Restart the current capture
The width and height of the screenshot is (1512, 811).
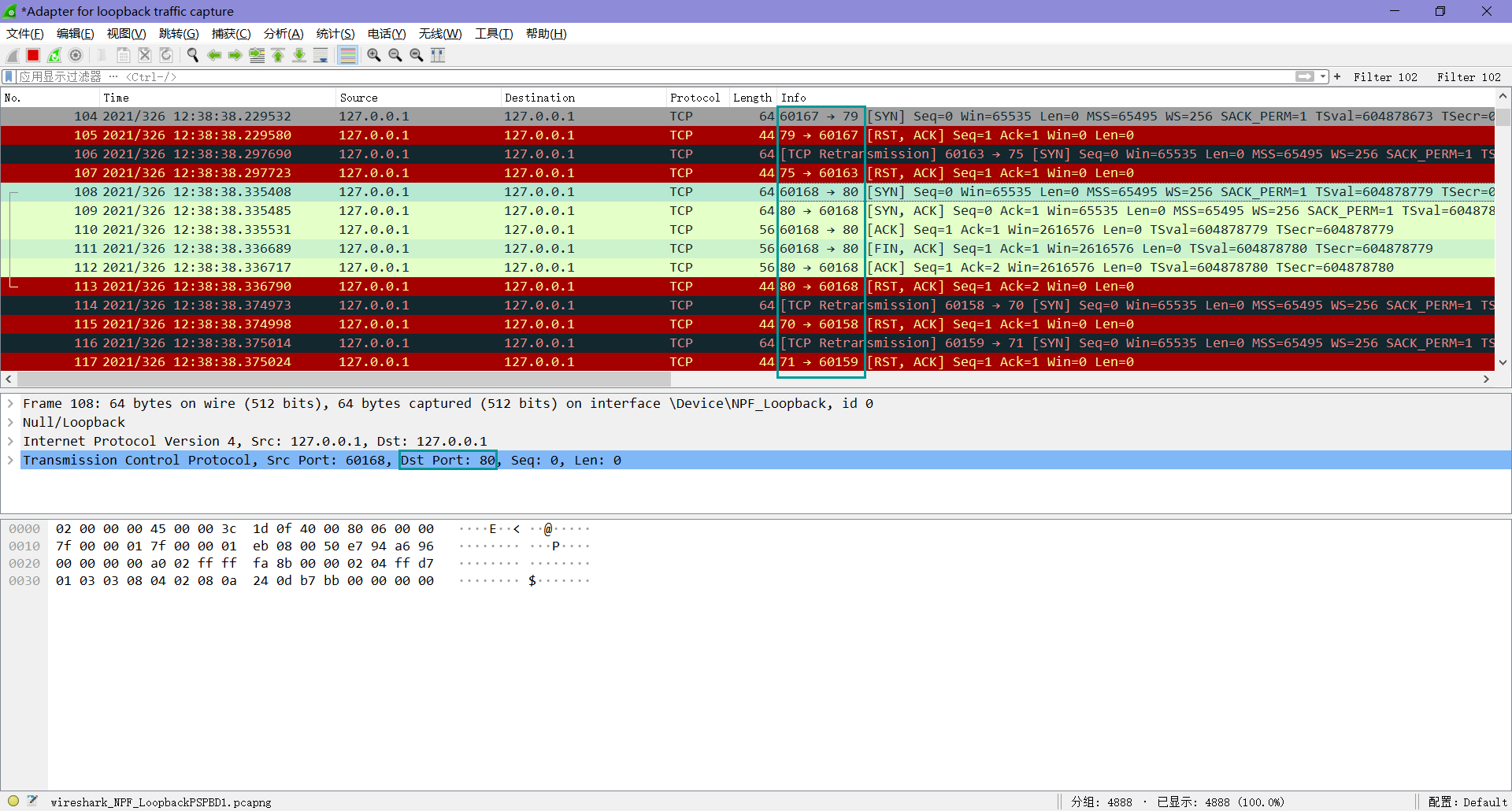click(54, 55)
